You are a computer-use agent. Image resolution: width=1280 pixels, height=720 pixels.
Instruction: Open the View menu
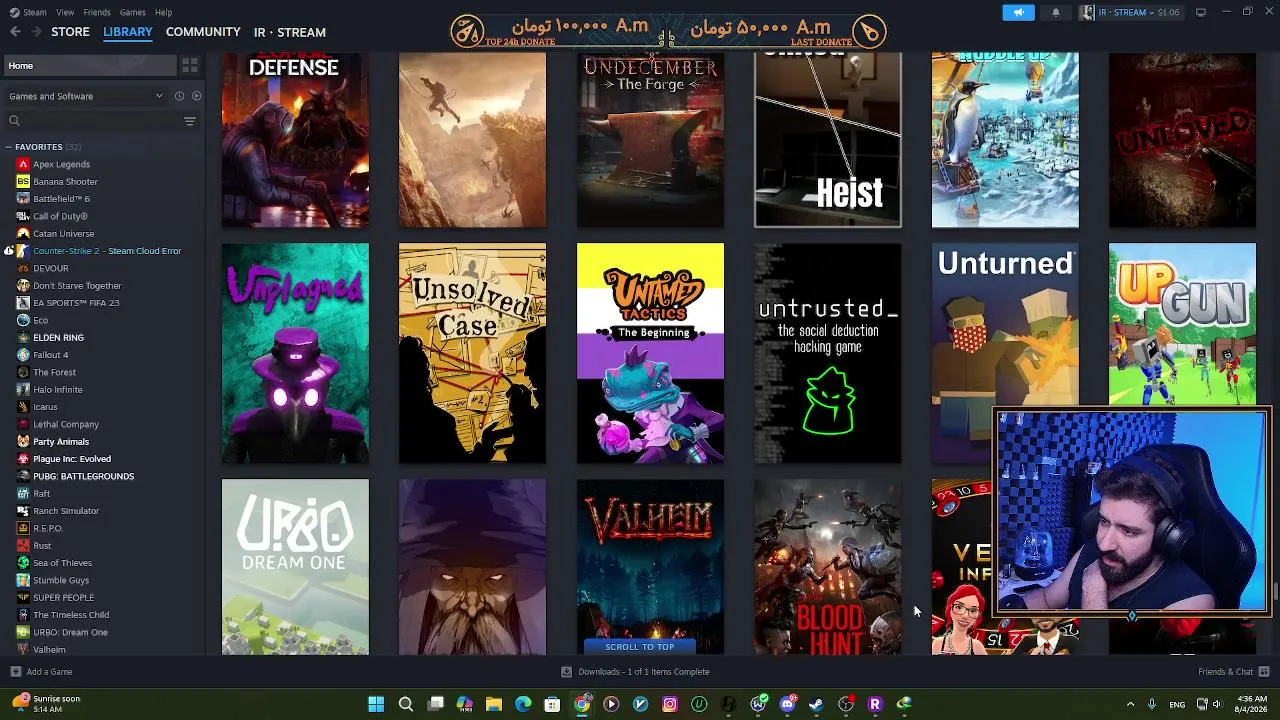click(x=65, y=12)
